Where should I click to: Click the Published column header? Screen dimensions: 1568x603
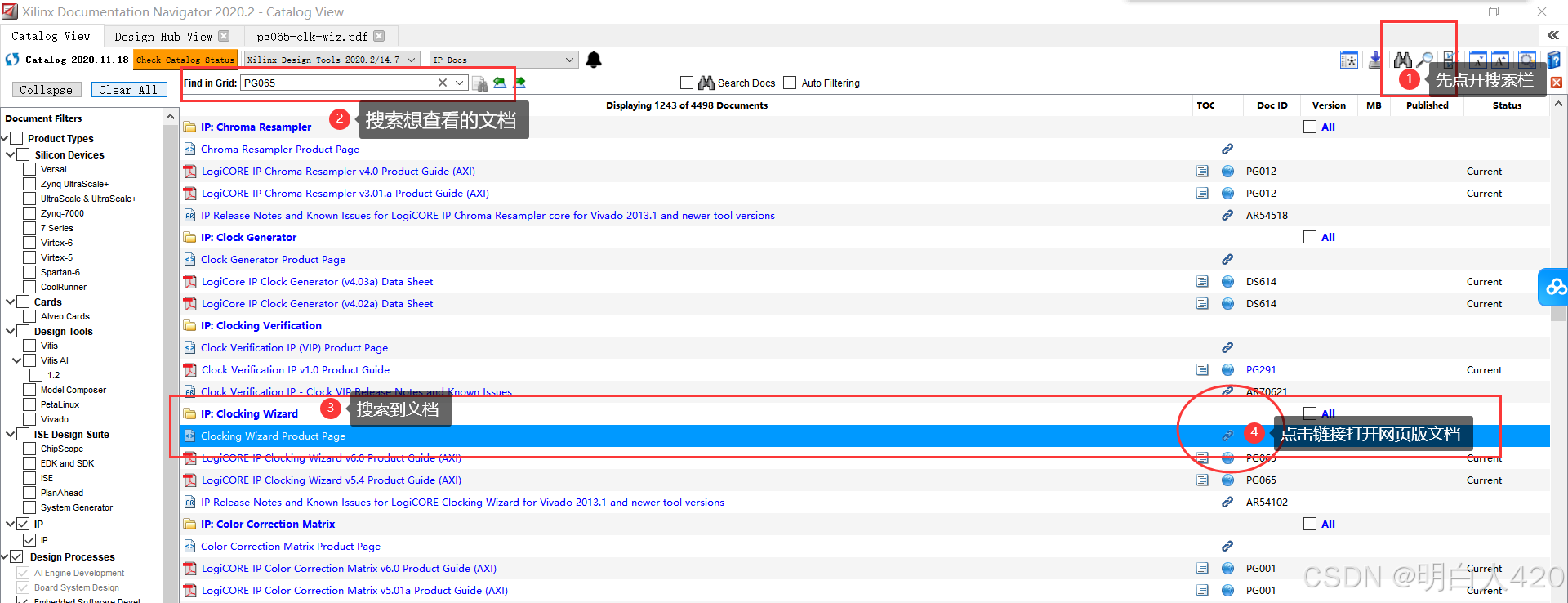coord(1427,105)
